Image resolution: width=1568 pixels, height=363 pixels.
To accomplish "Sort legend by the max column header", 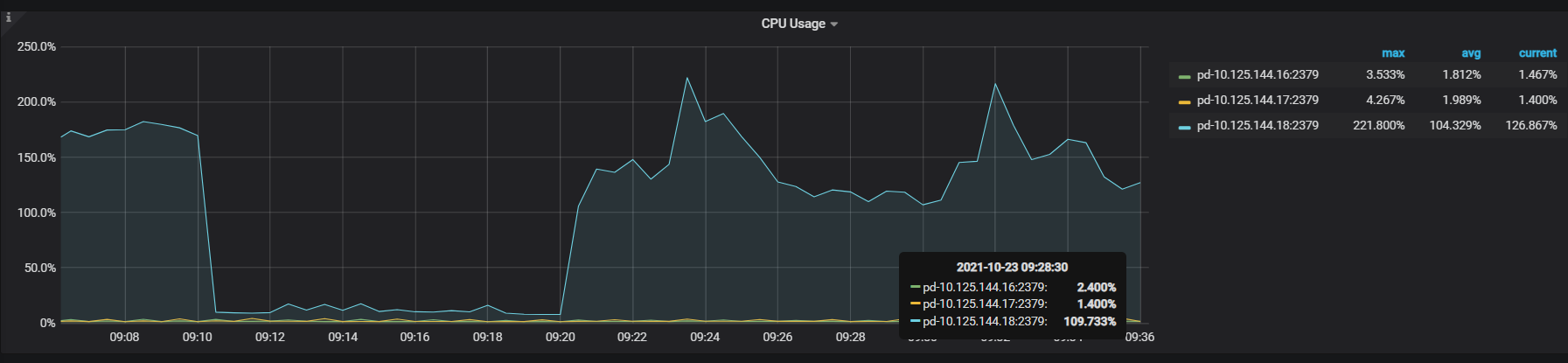I will tap(1393, 53).
